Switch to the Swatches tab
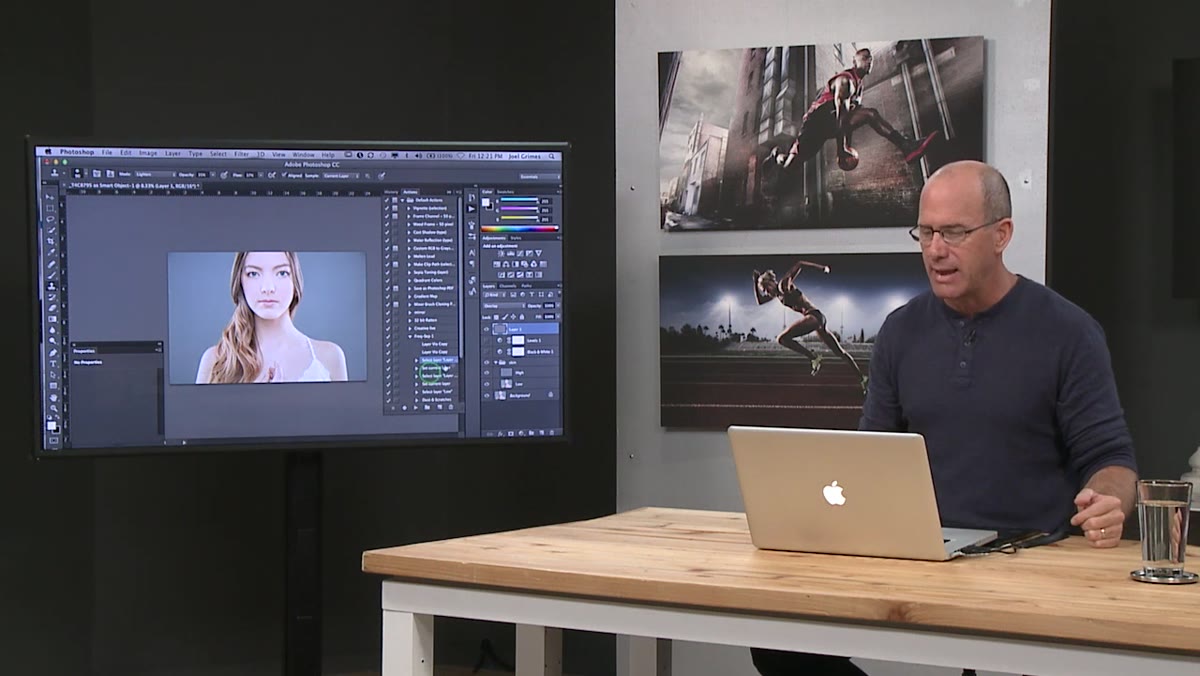 tap(505, 192)
